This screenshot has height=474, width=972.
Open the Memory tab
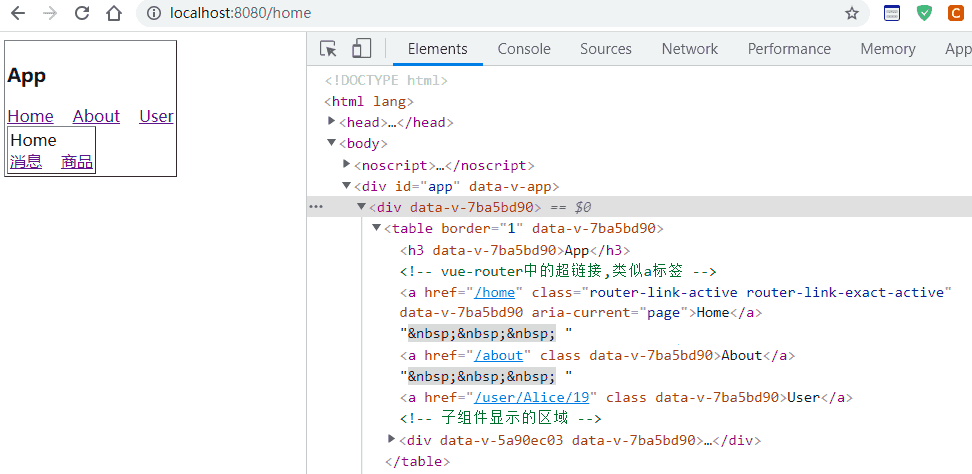pyautogui.click(x=888, y=49)
